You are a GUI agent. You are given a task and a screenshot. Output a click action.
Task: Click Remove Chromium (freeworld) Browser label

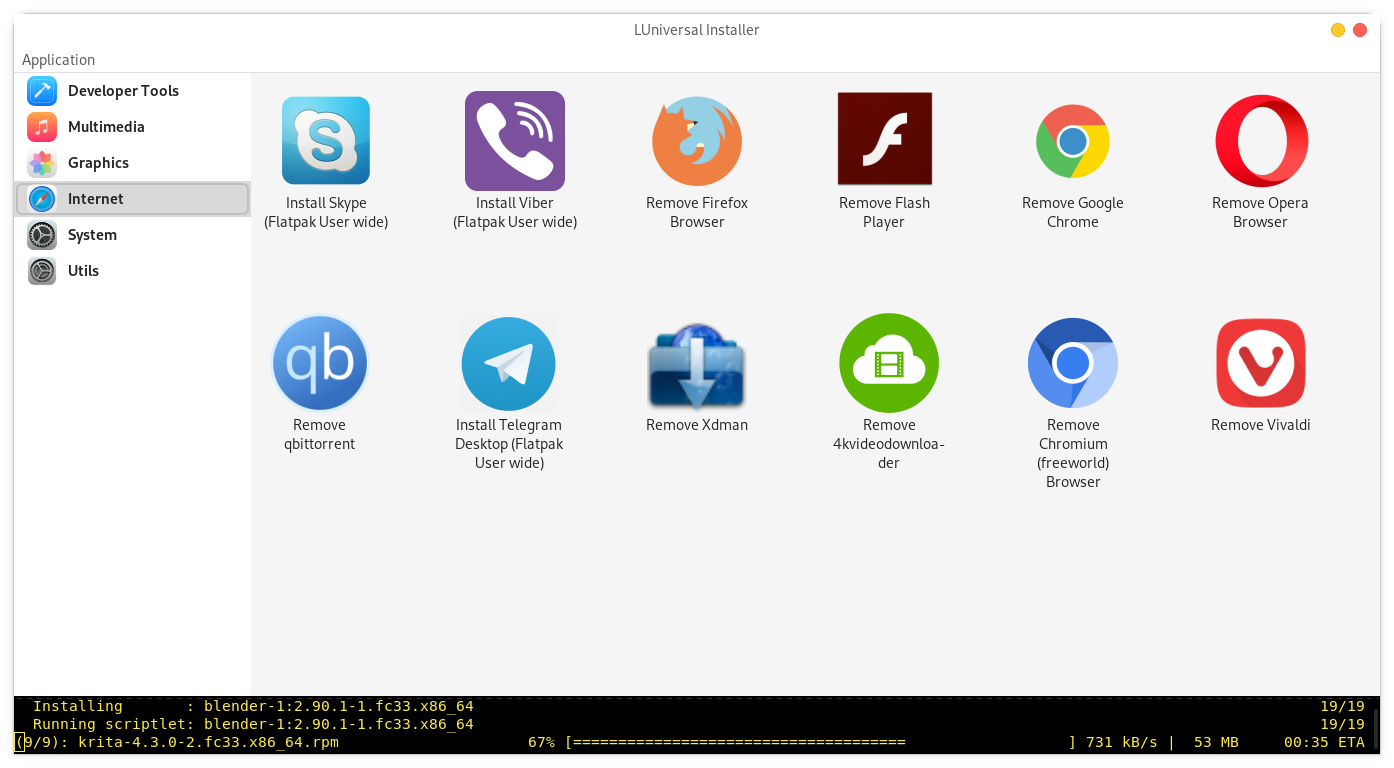click(x=1073, y=453)
